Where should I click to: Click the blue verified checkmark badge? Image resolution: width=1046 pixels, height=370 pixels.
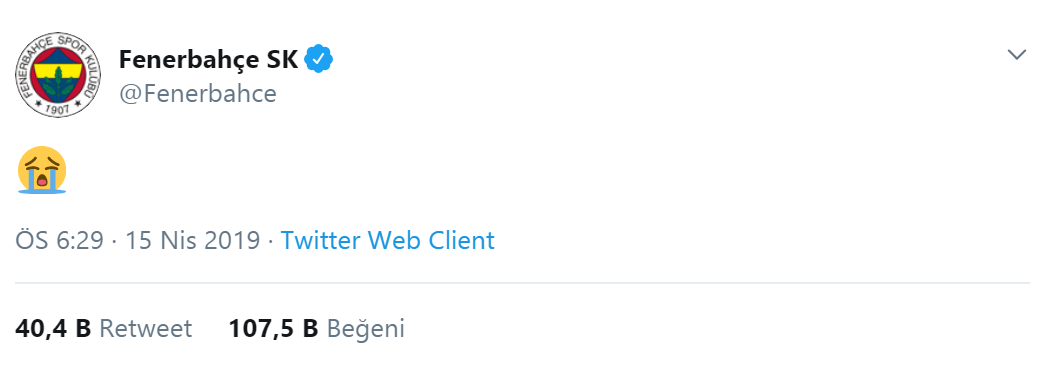319,60
